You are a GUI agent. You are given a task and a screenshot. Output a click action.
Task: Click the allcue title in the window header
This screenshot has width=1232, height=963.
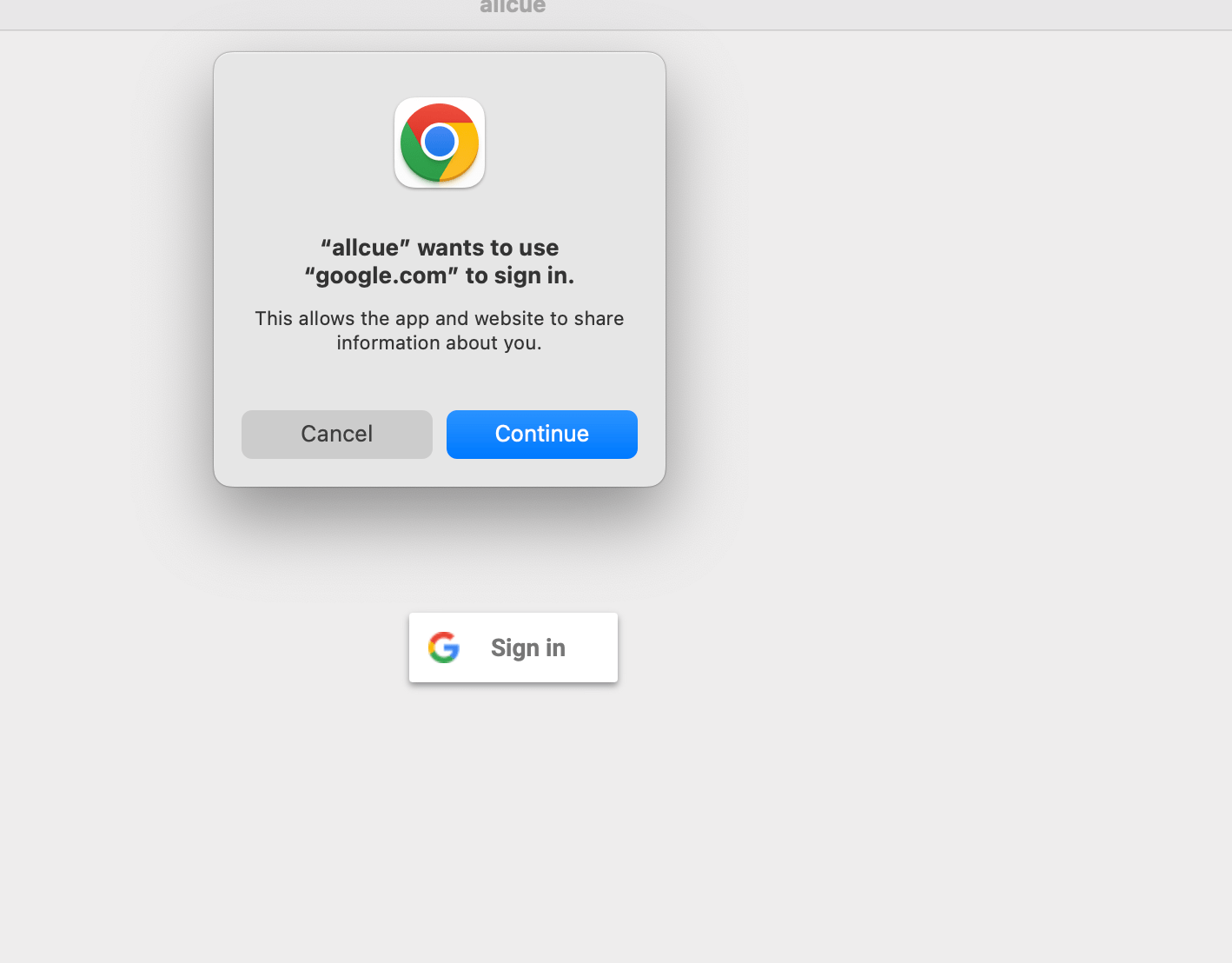coord(513,7)
